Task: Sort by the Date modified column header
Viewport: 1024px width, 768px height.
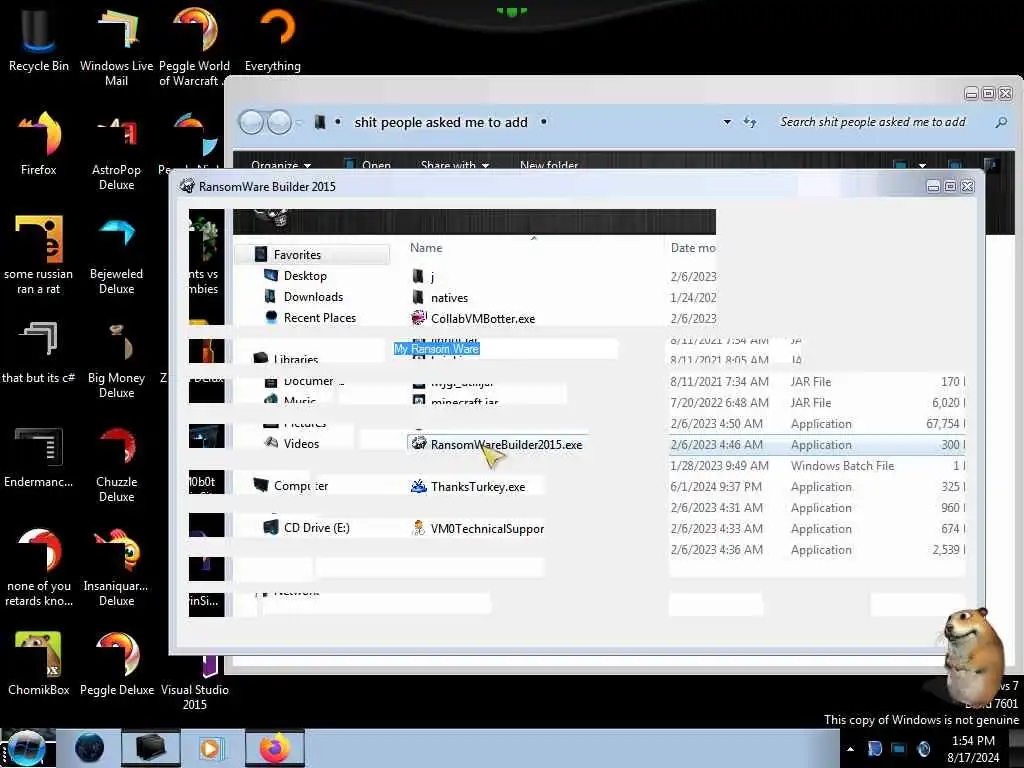Action: point(693,248)
